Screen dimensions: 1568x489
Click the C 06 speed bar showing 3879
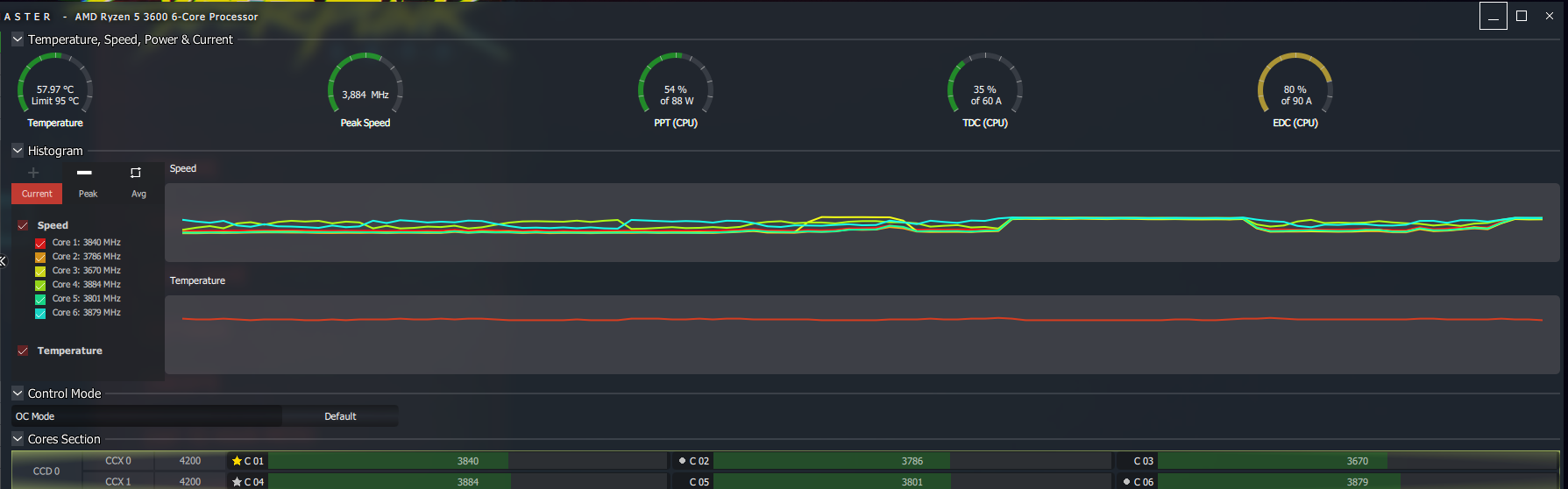coord(1358,482)
